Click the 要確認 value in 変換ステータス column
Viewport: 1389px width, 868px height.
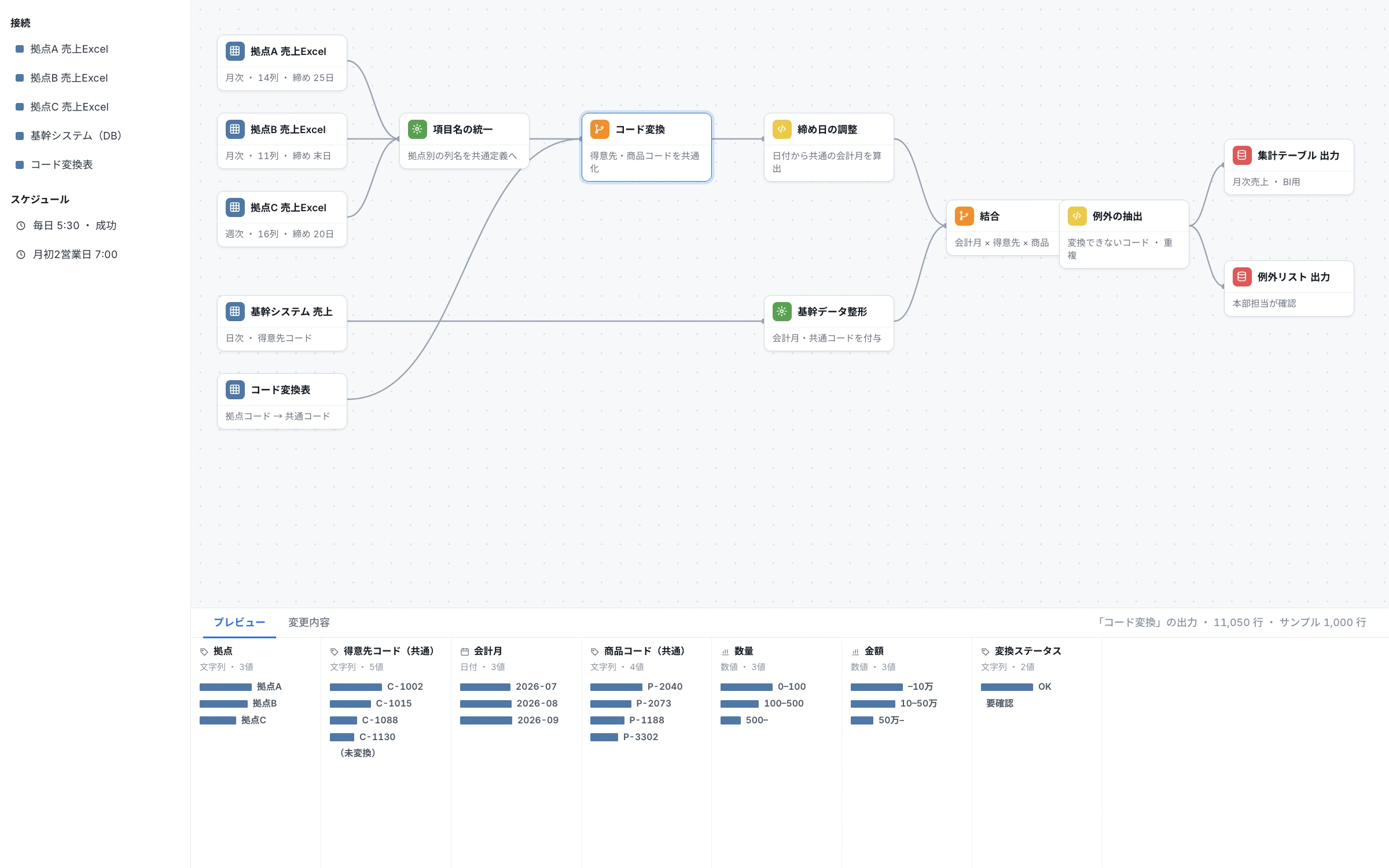[1000, 703]
